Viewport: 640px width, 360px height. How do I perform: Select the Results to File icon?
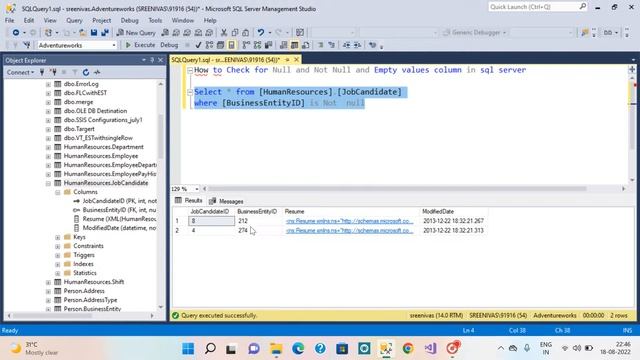click(x=305, y=45)
